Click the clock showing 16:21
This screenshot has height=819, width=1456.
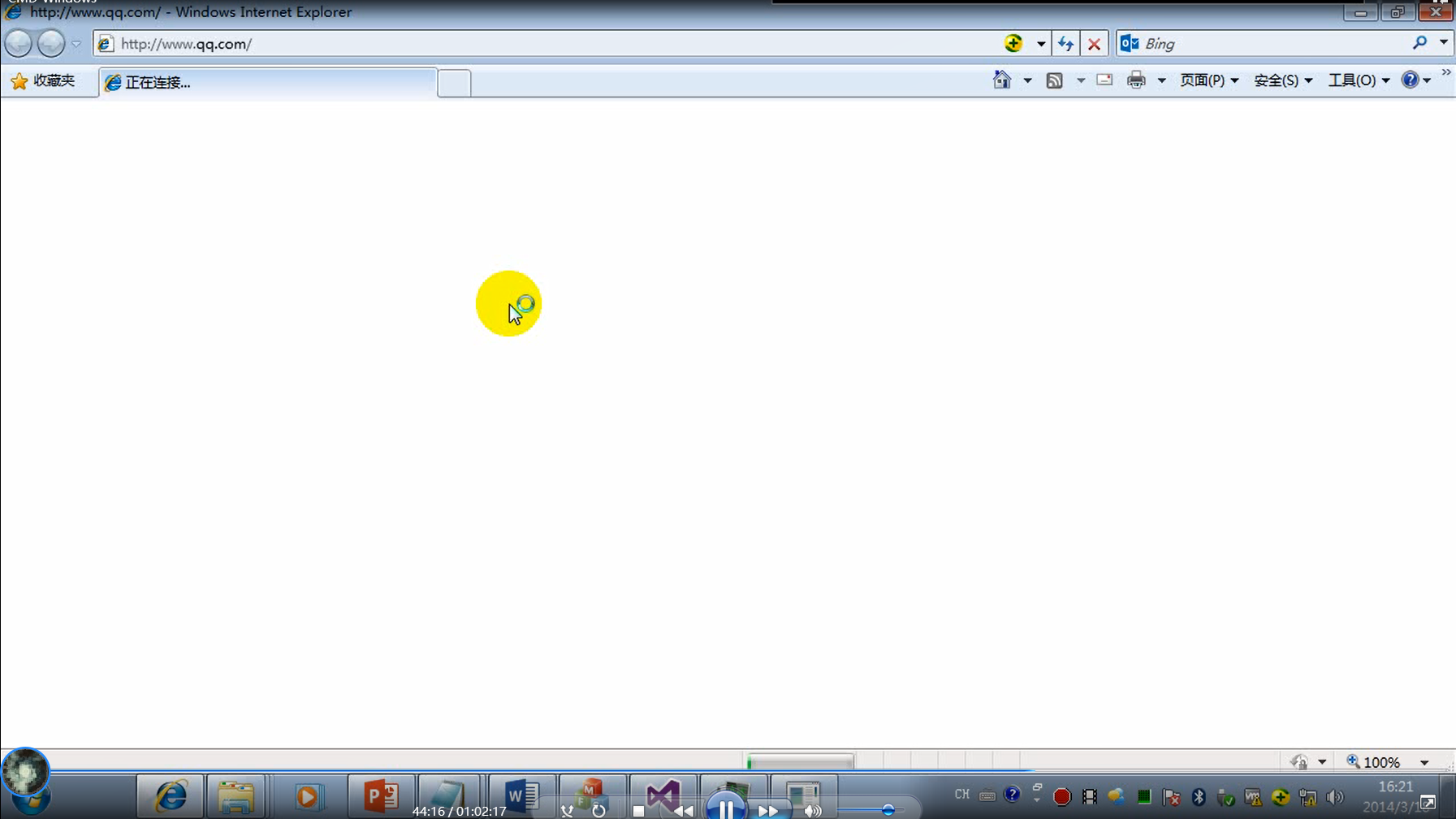[x=1395, y=786]
